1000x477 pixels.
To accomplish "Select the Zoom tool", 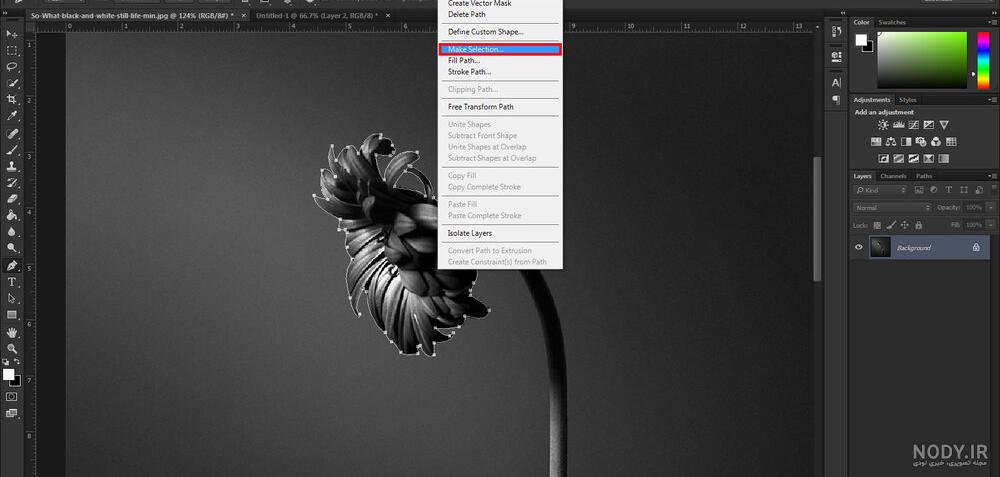I will point(11,349).
